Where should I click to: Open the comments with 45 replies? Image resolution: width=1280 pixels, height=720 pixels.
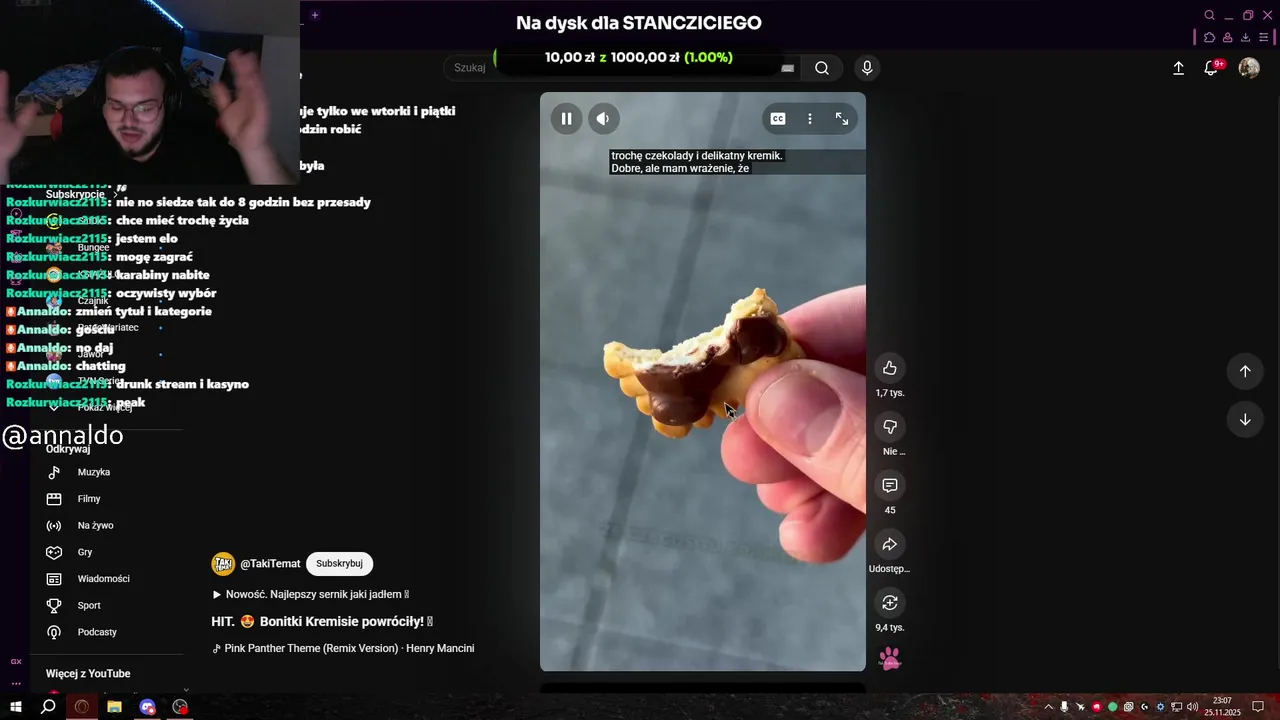(890, 485)
